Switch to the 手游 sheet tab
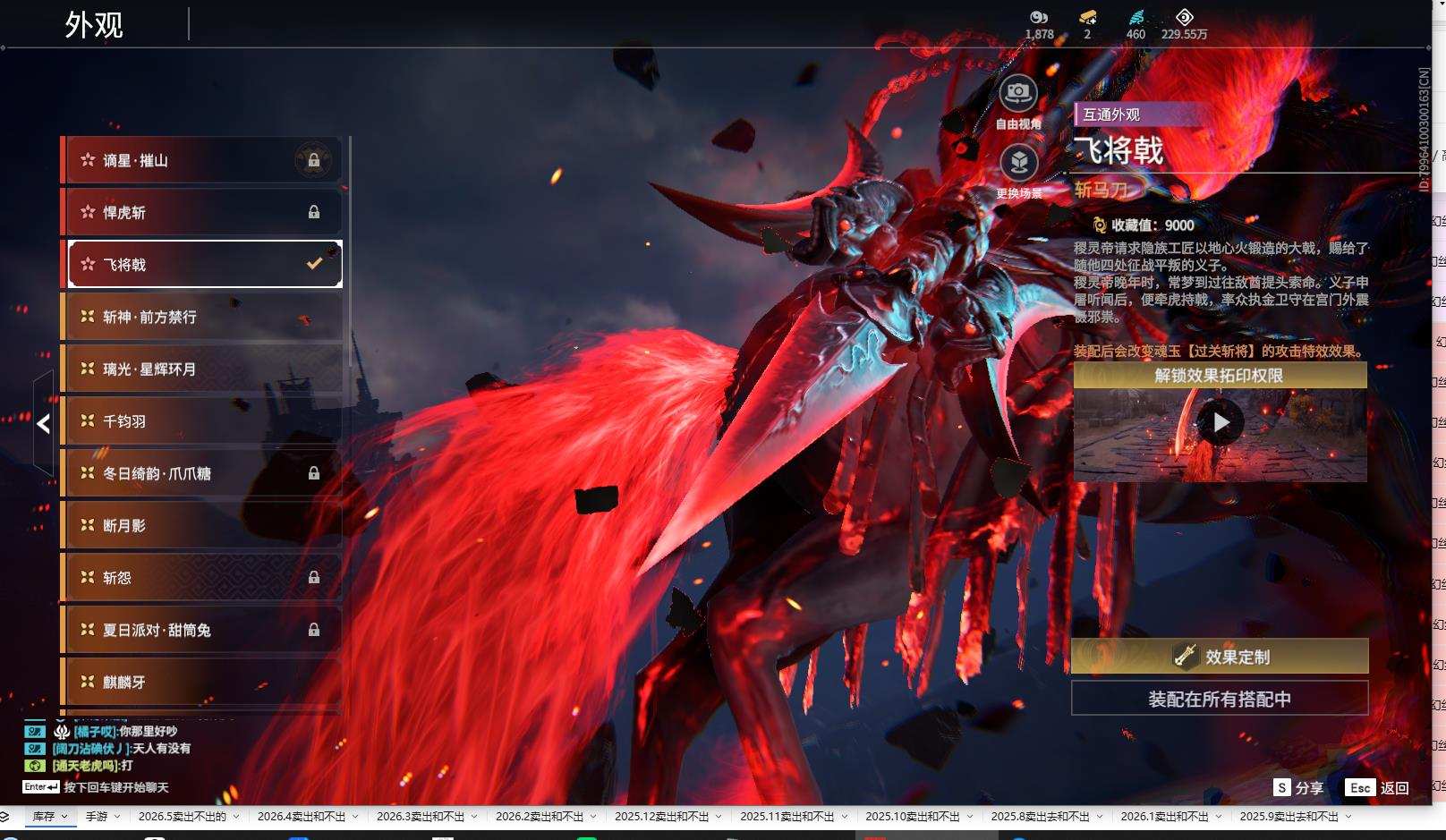 point(97,817)
